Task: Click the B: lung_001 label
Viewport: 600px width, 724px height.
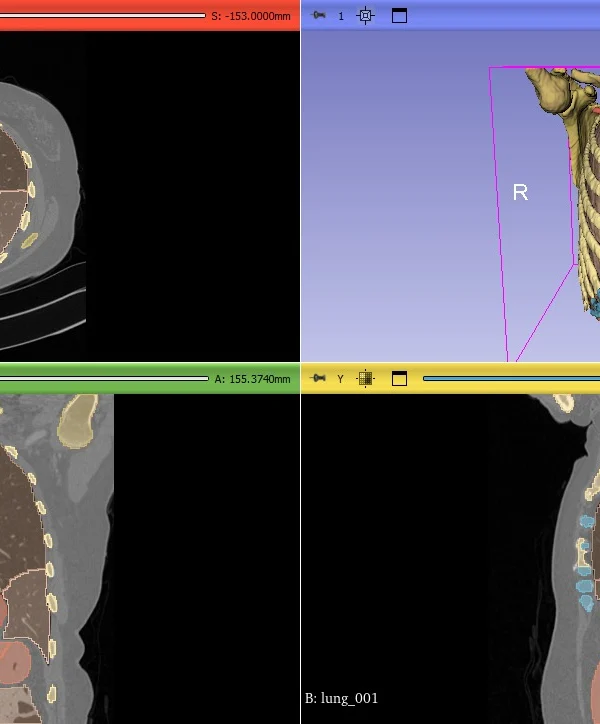Action: click(341, 698)
